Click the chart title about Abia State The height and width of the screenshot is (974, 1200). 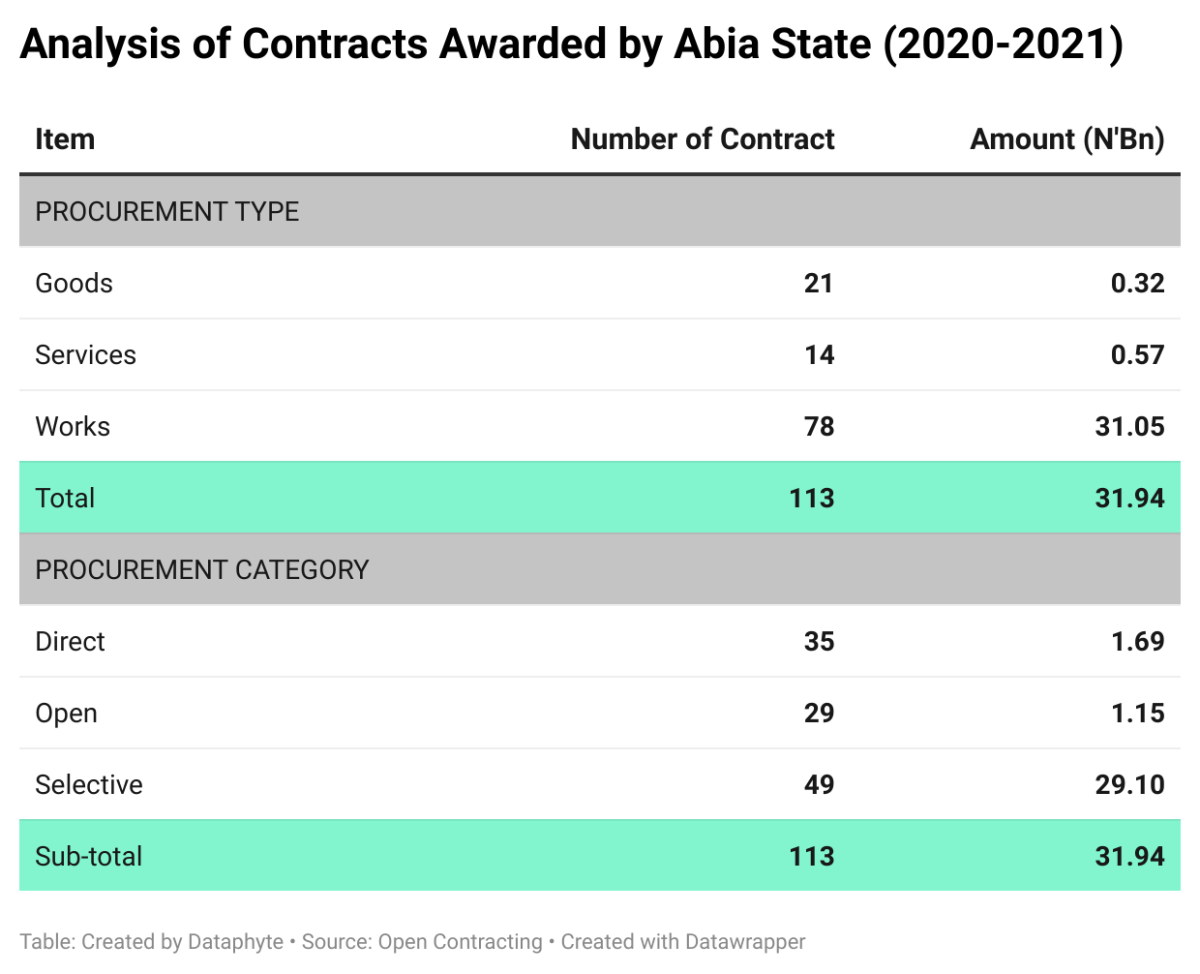(570, 47)
